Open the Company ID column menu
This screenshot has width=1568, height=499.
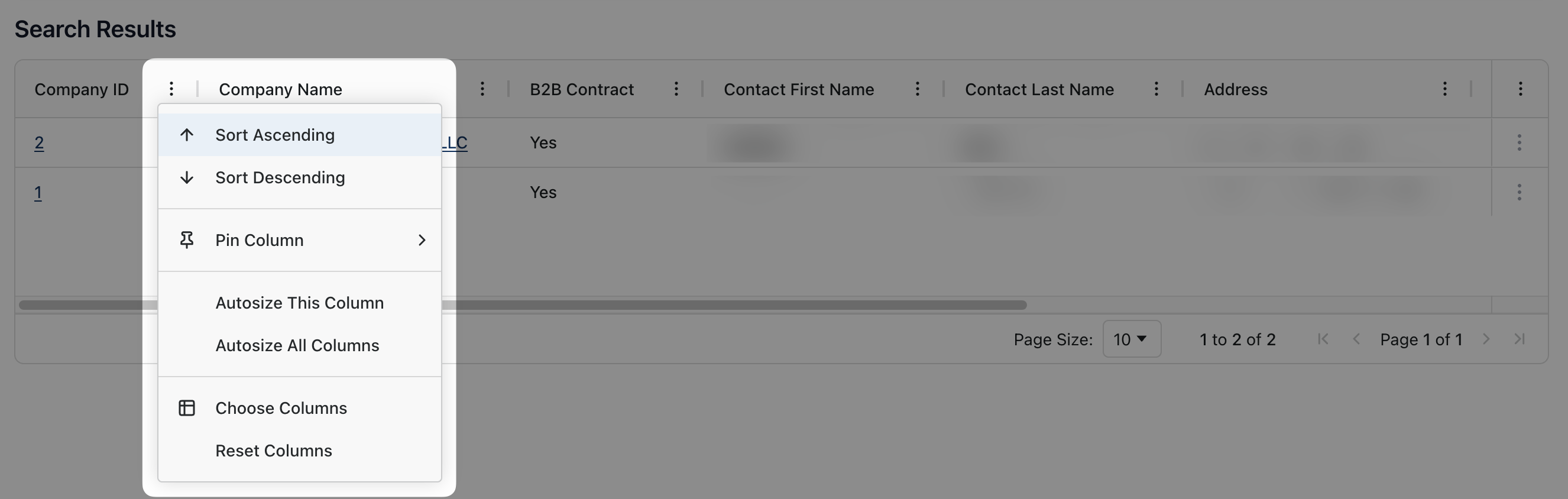pos(172,89)
